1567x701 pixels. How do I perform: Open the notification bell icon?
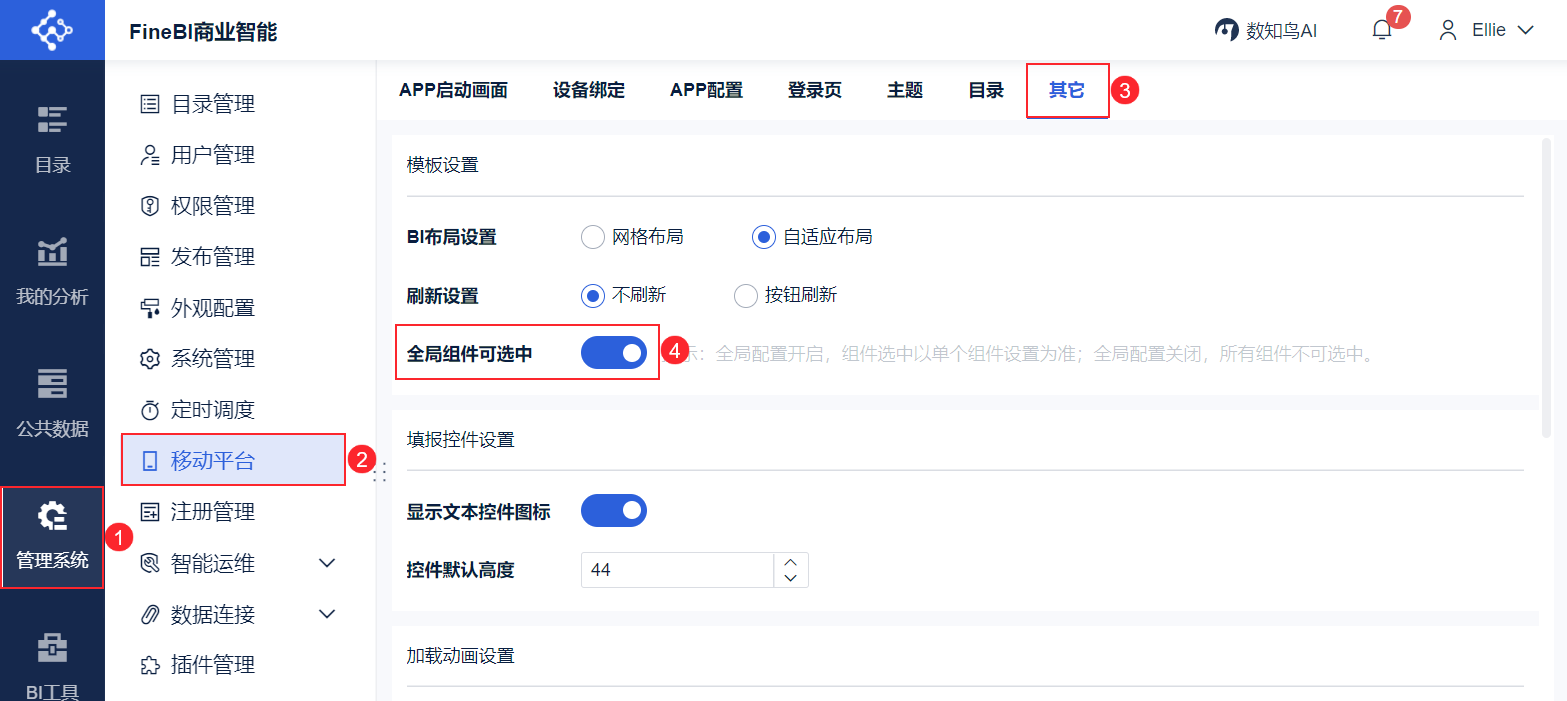pos(1382,31)
